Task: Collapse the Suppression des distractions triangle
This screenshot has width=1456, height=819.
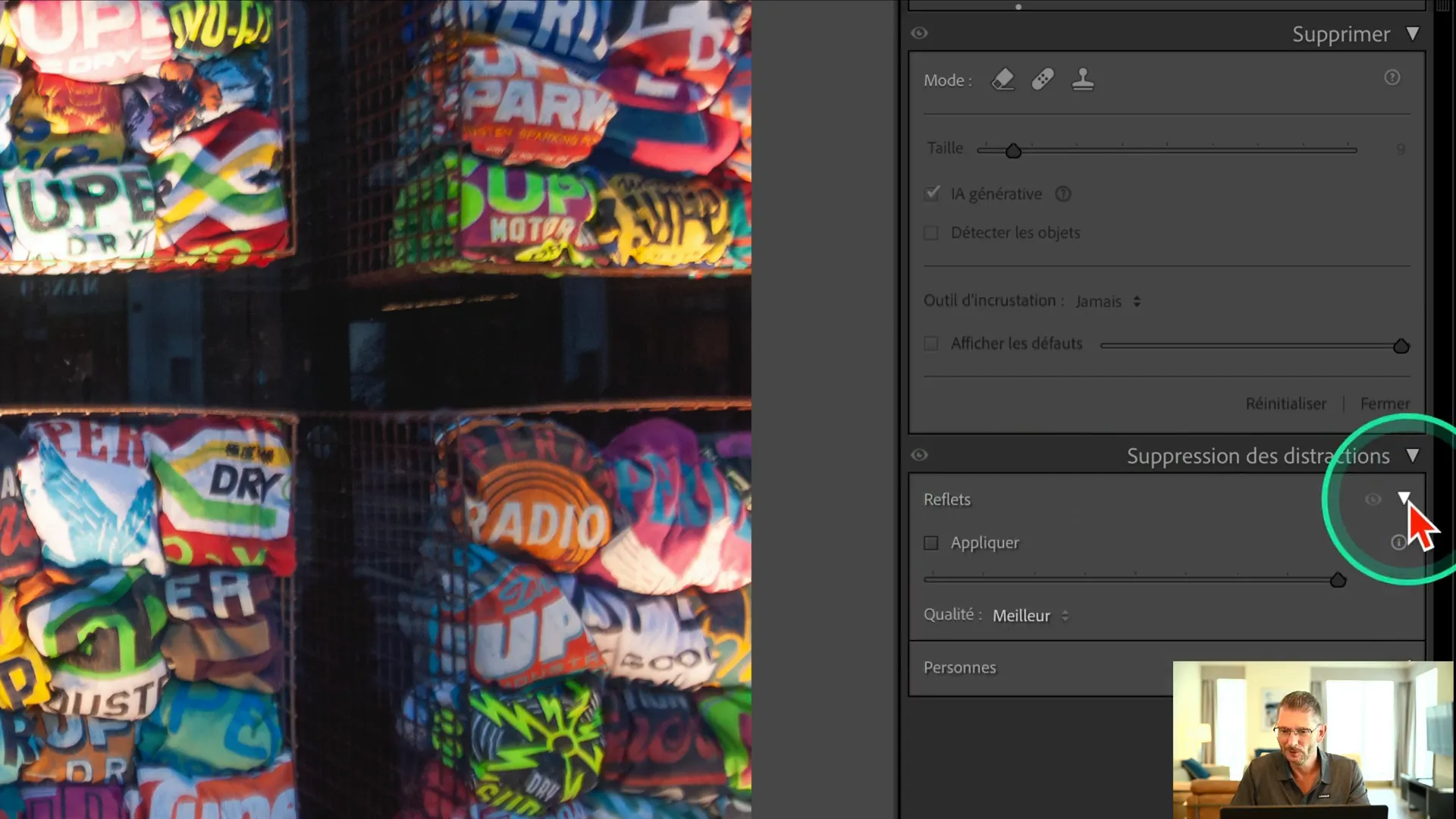Action: click(1412, 456)
